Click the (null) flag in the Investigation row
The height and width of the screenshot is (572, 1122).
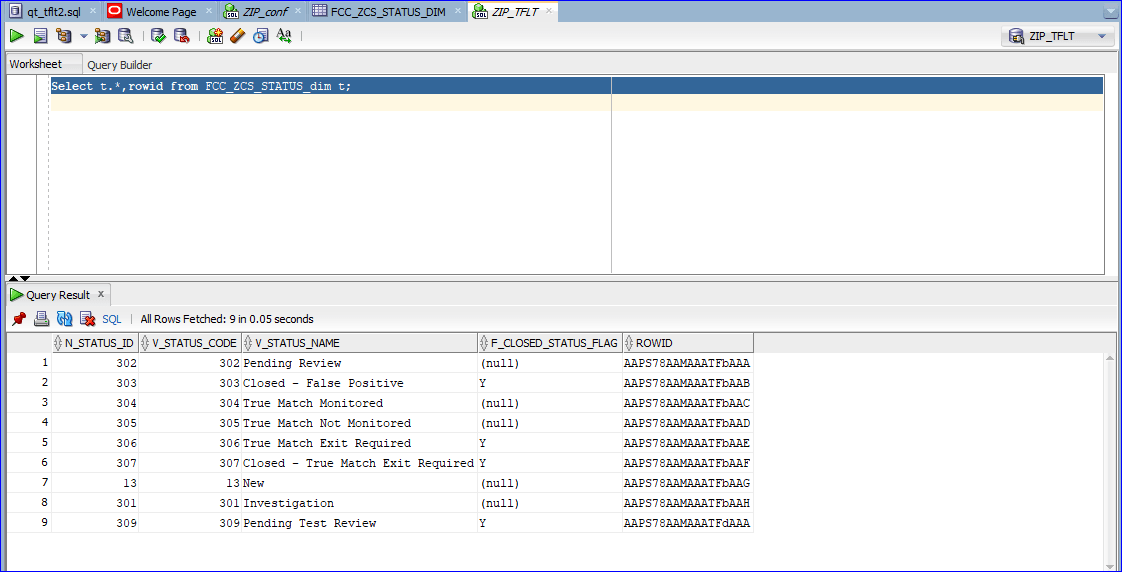point(550,503)
